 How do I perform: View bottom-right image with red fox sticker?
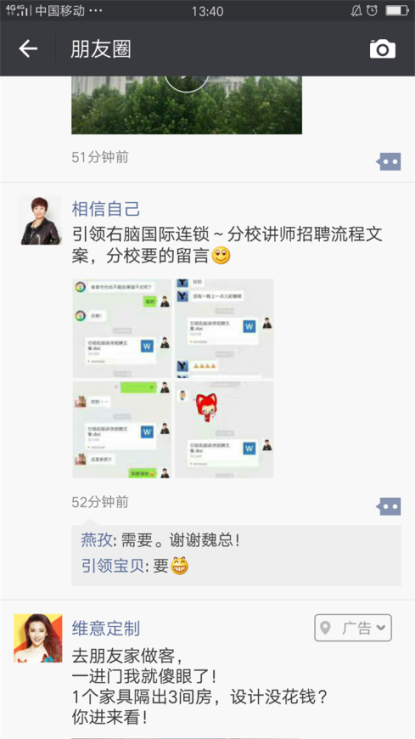224,430
